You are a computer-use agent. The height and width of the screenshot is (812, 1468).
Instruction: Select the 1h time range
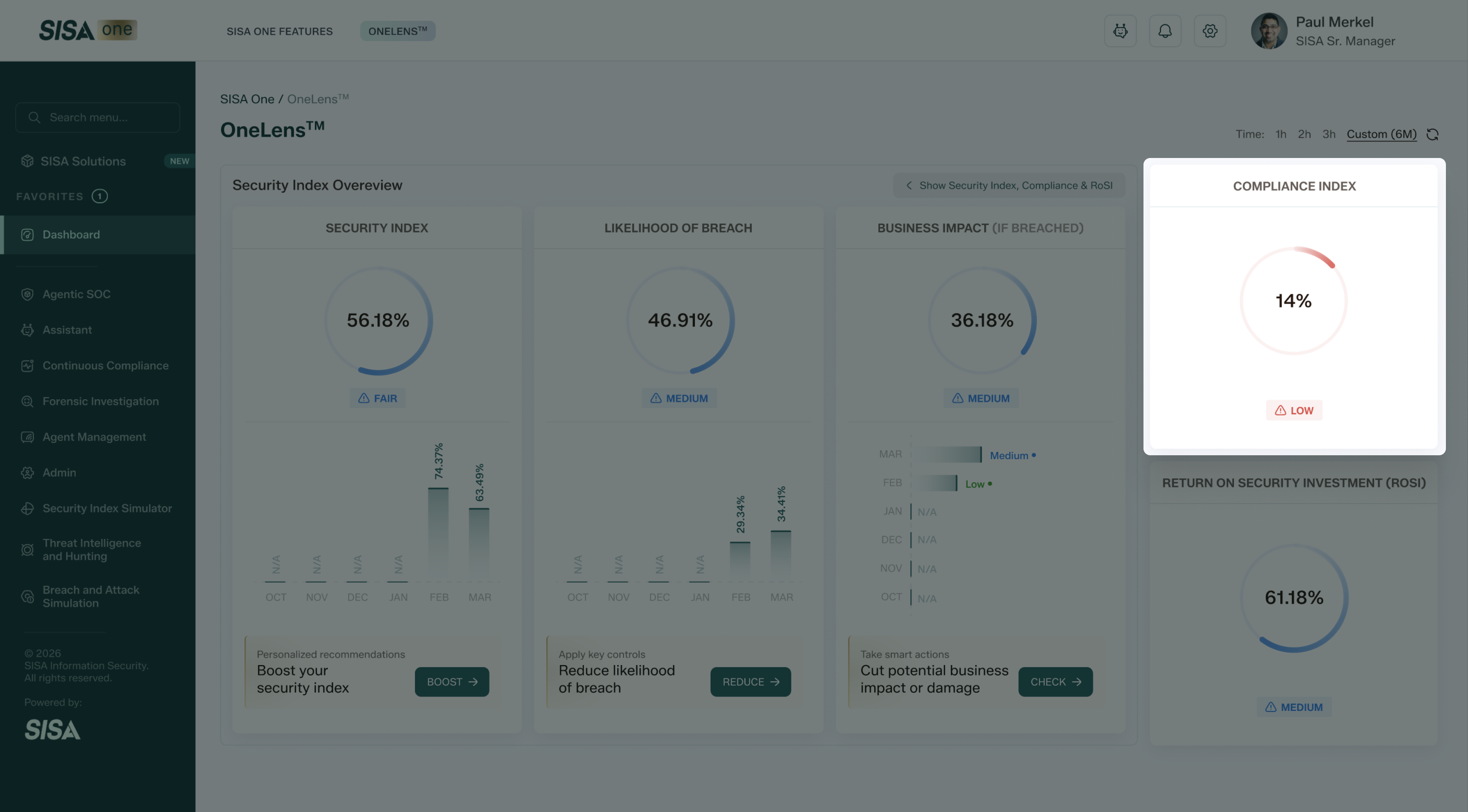pos(1281,135)
